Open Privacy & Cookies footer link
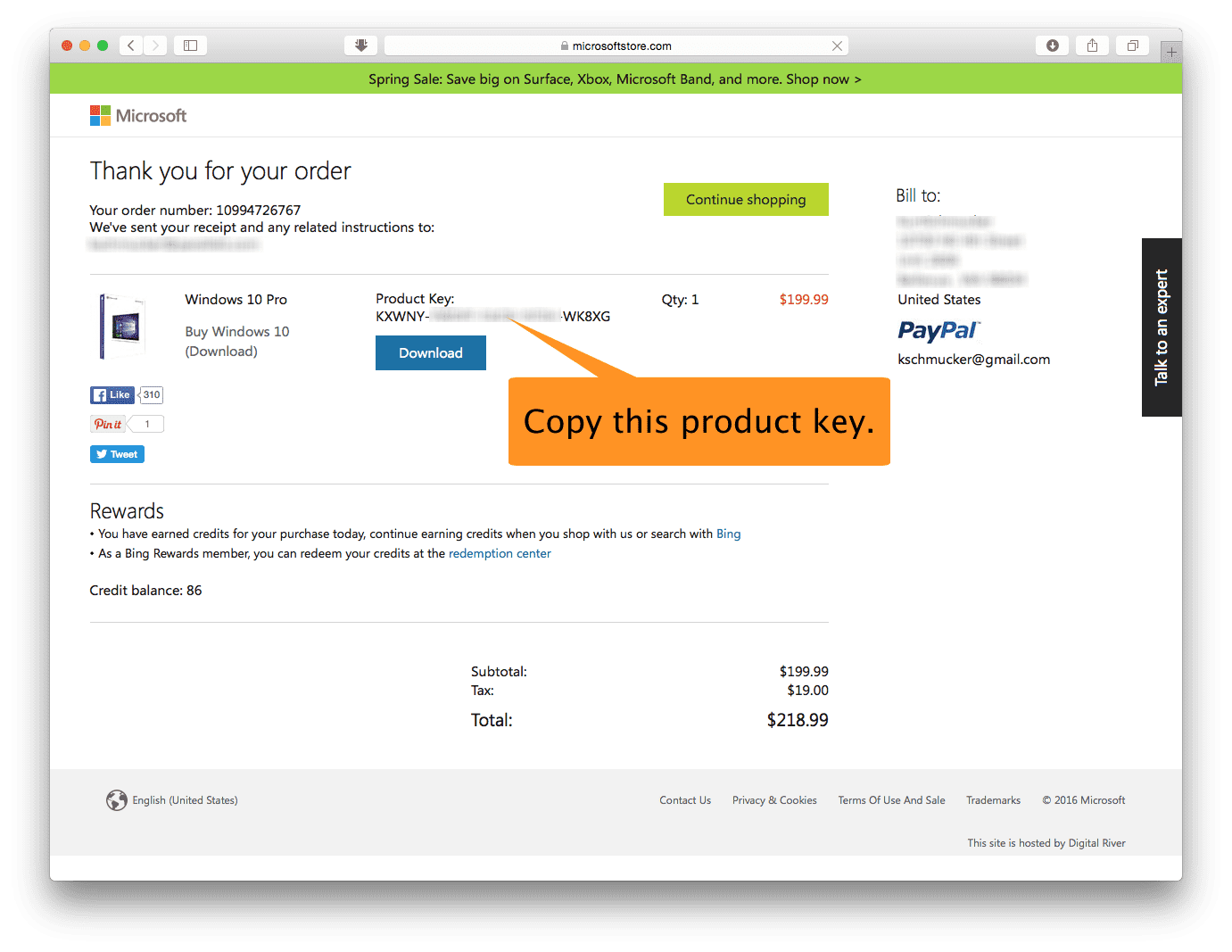The width and height of the screenshot is (1232, 952). pos(774,800)
